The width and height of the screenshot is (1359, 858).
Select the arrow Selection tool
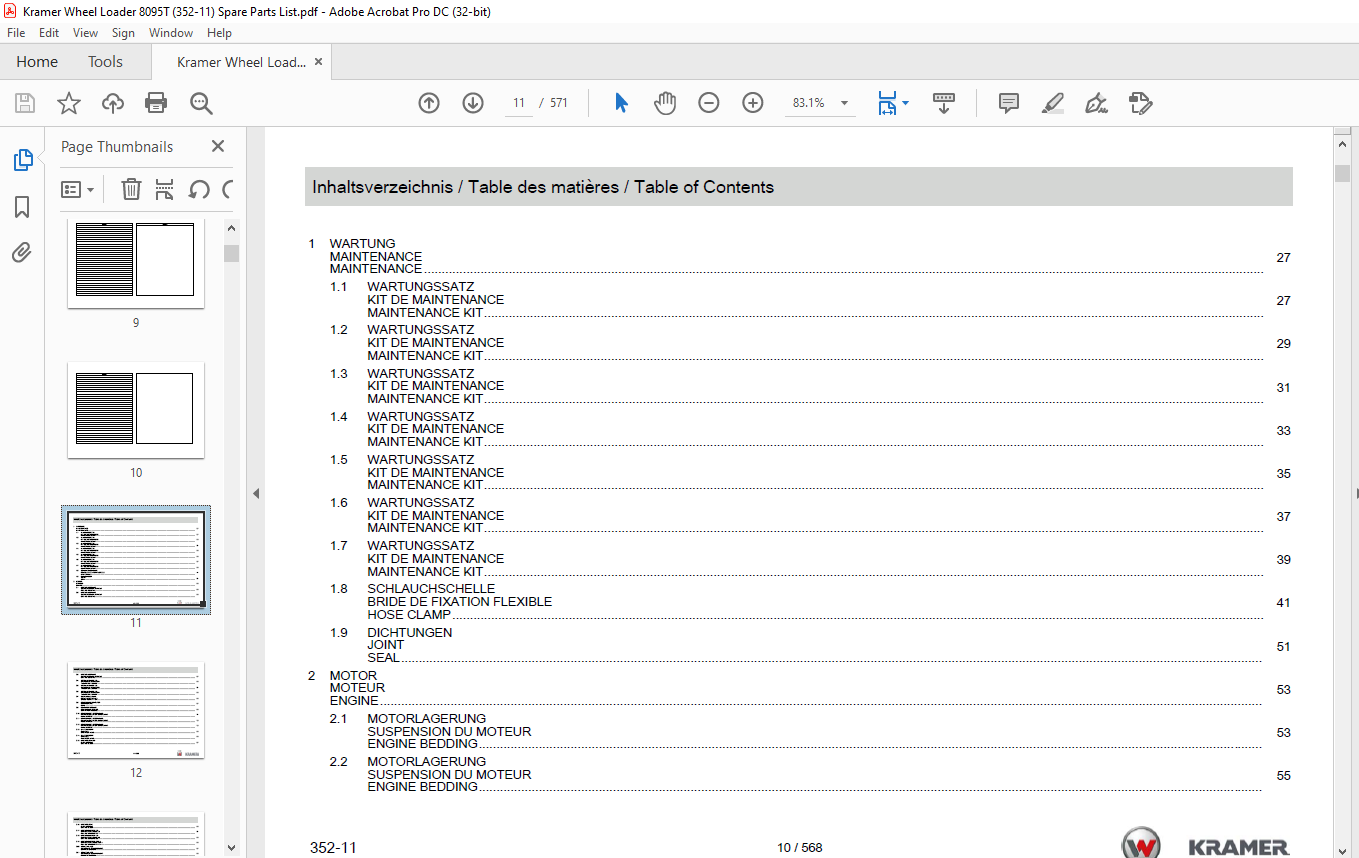[621, 103]
